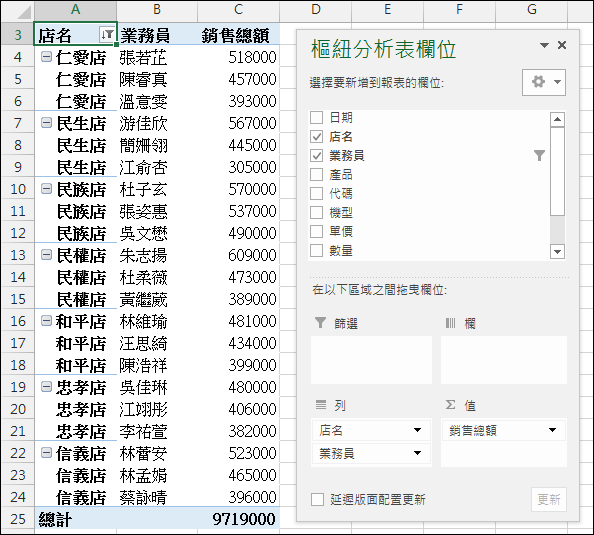The image size is (594, 535).
Task: Collapse the 民族店 group
Action: (x=46, y=189)
